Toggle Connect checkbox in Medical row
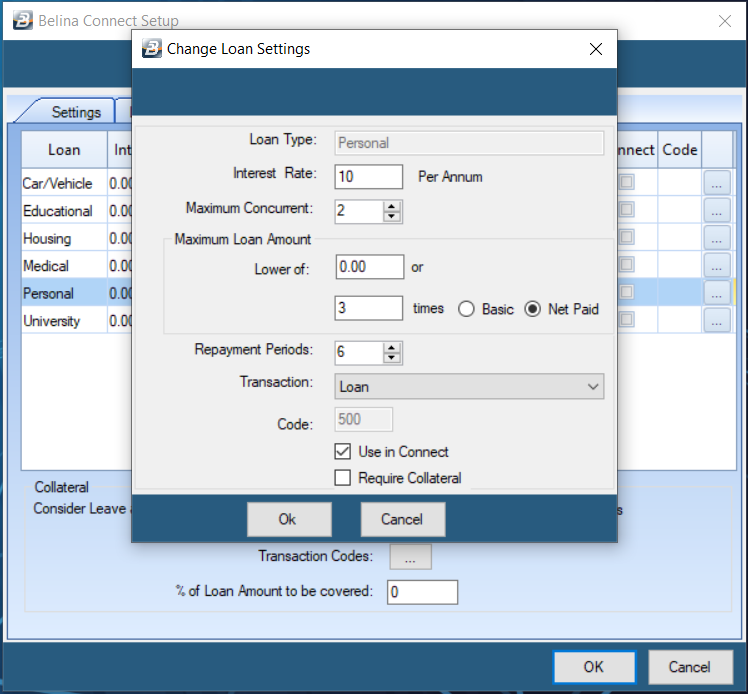 point(626,264)
